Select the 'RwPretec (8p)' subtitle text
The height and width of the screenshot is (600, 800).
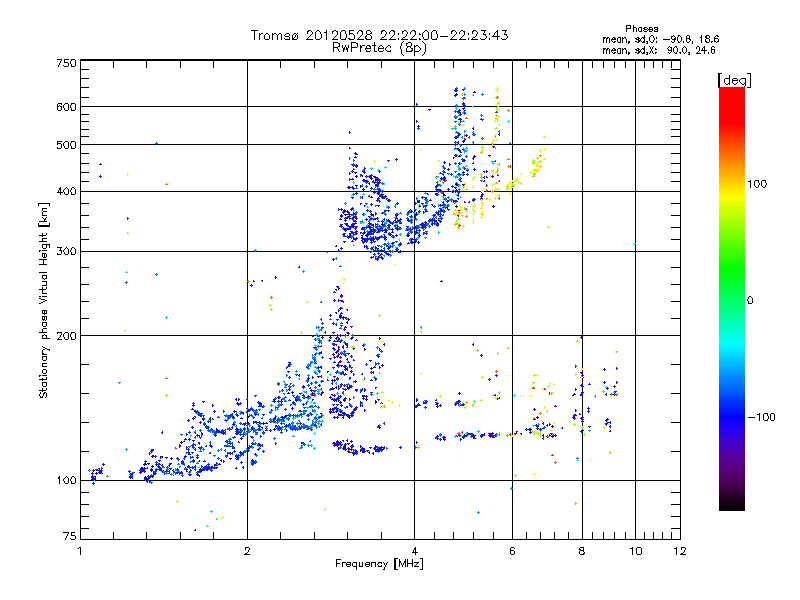coord(379,48)
